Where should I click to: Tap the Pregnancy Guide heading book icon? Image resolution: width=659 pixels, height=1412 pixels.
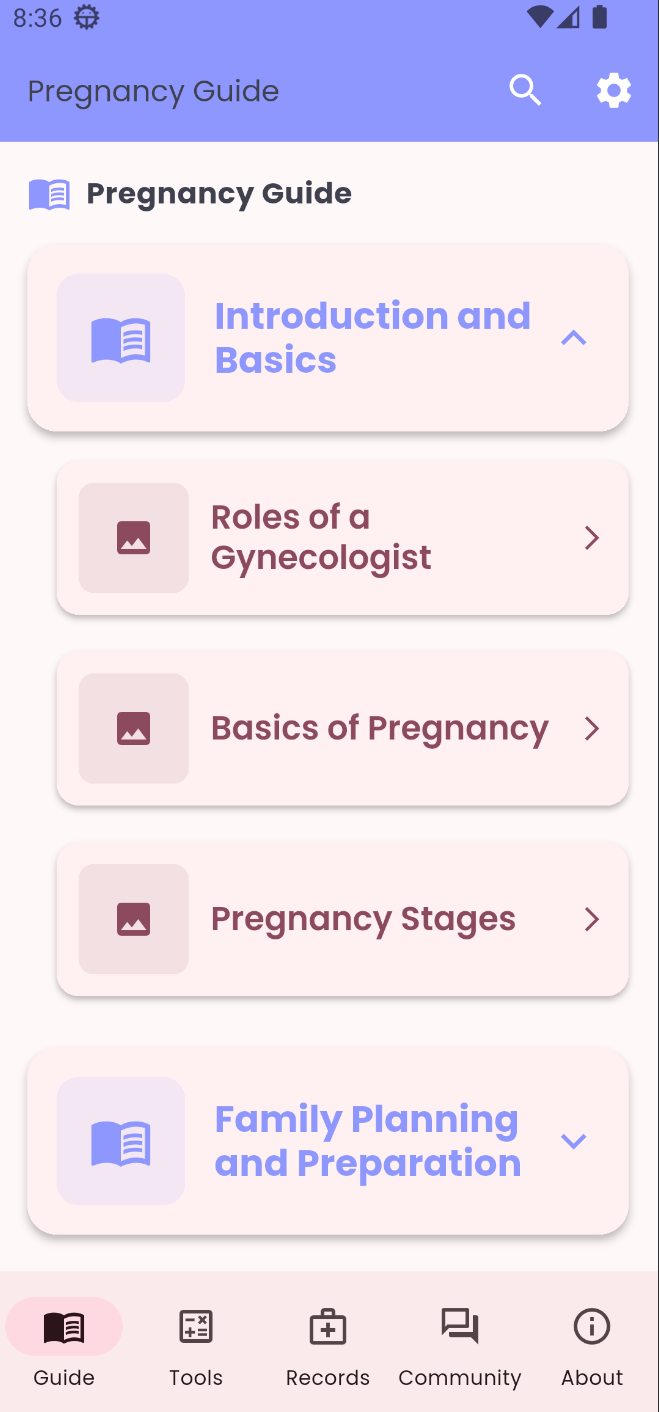tap(49, 194)
